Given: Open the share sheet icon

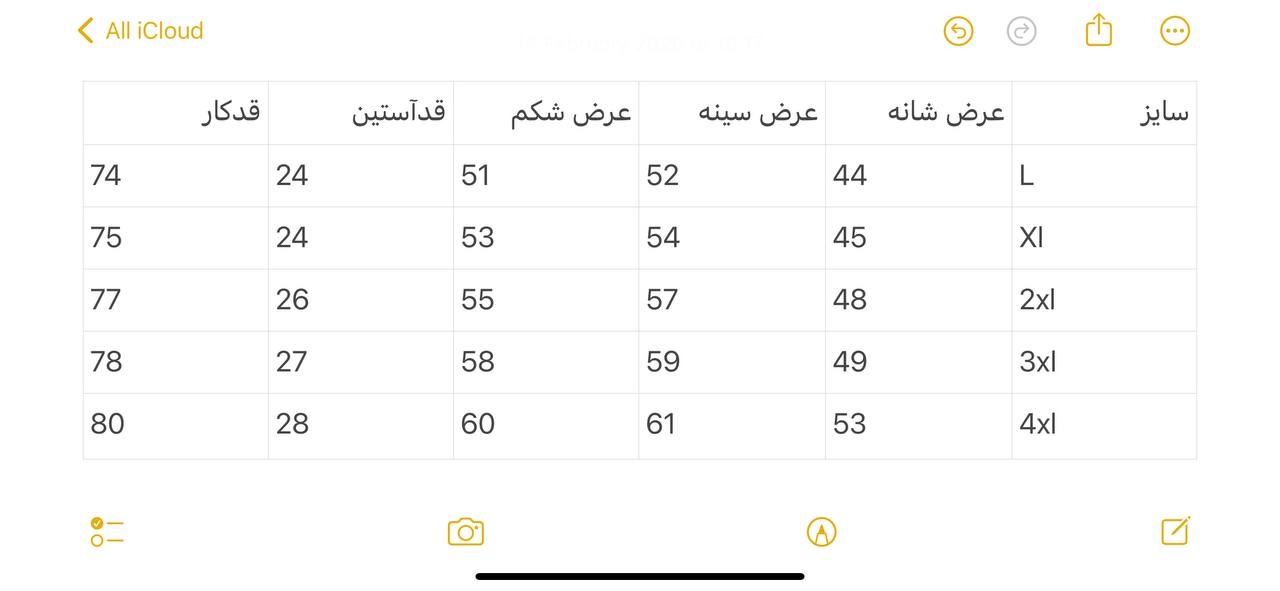Looking at the screenshot, I should [1098, 30].
